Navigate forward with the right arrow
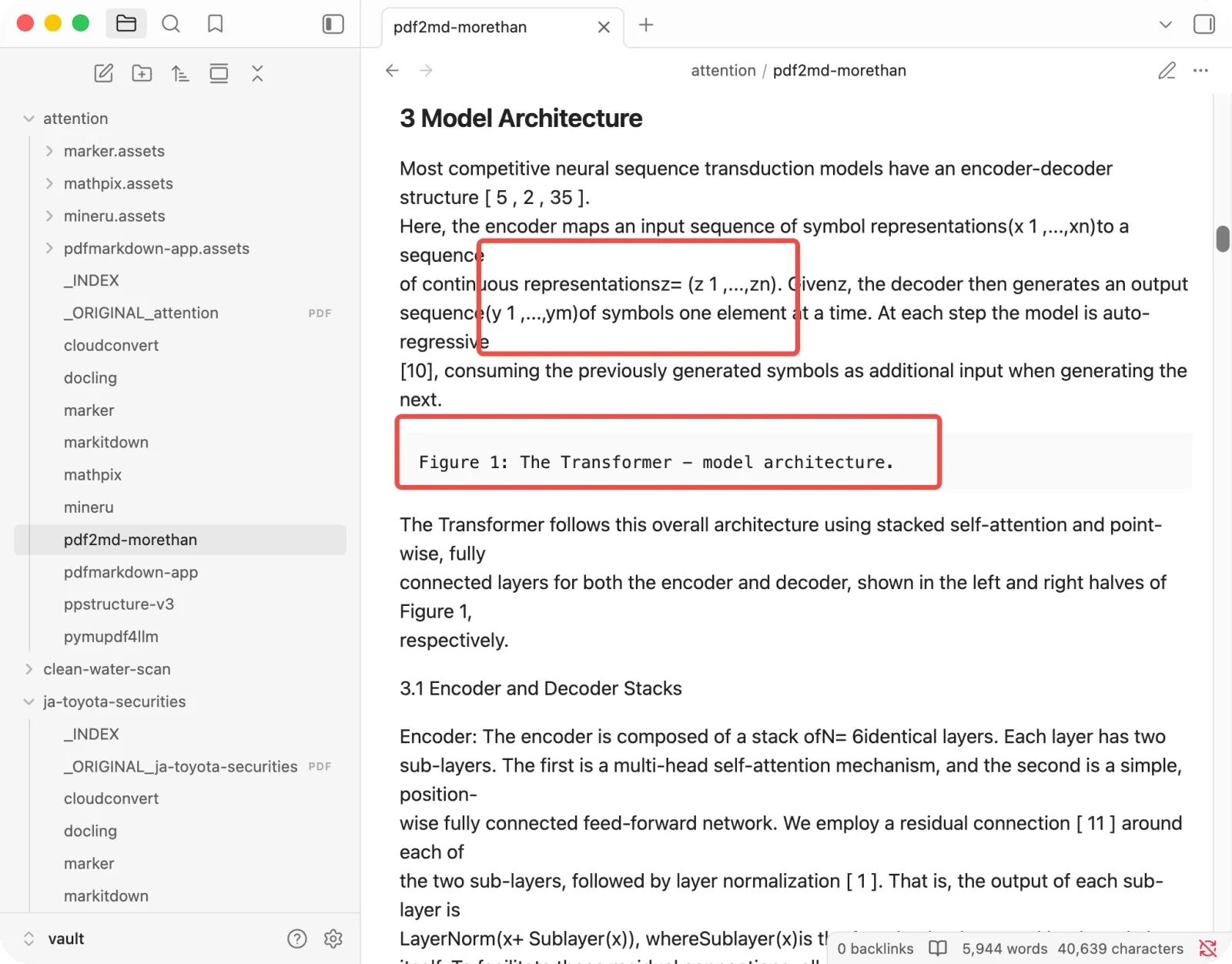This screenshot has height=964, width=1232. click(x=426, y=71)
